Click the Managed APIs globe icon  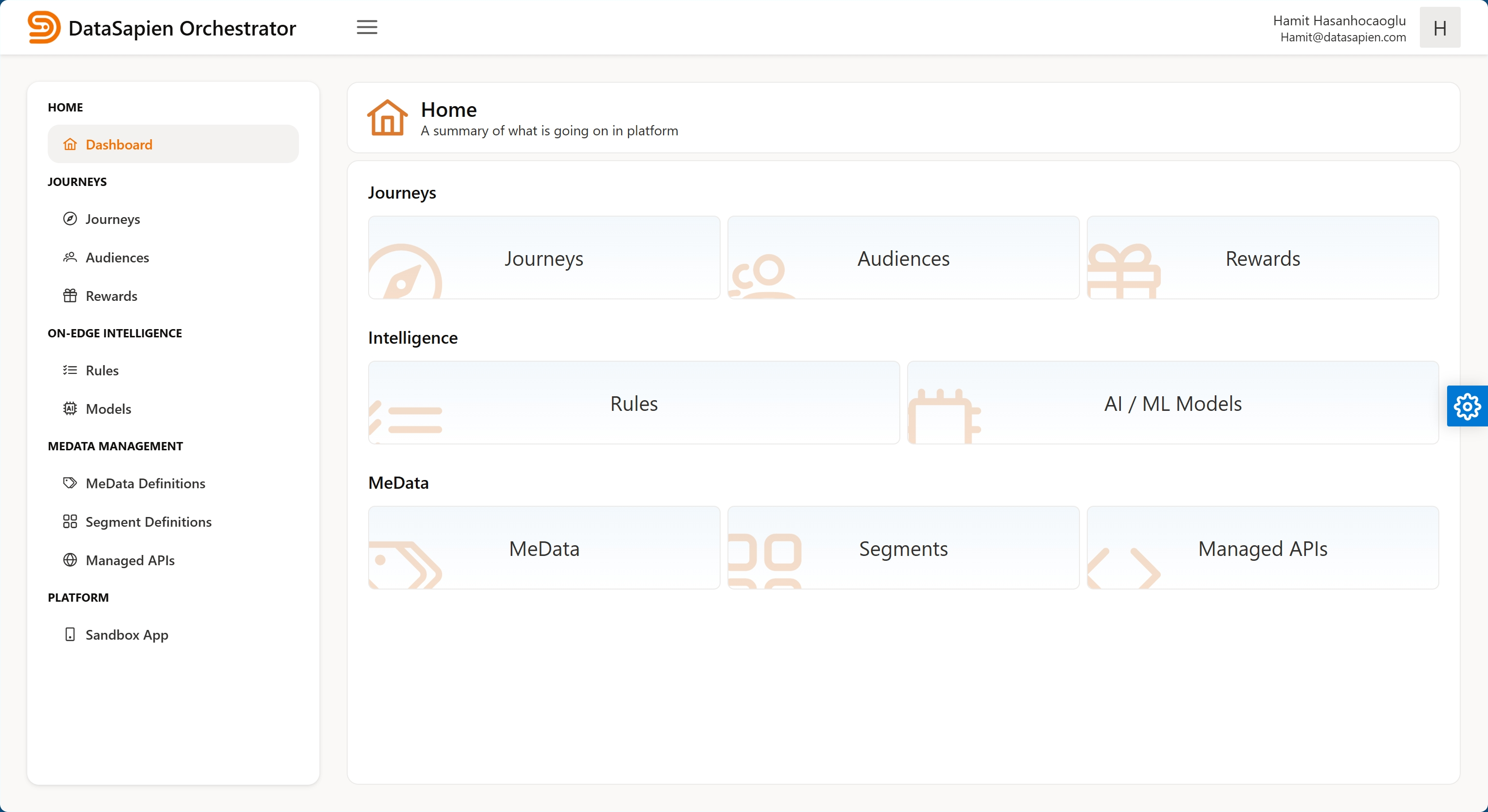70,560
